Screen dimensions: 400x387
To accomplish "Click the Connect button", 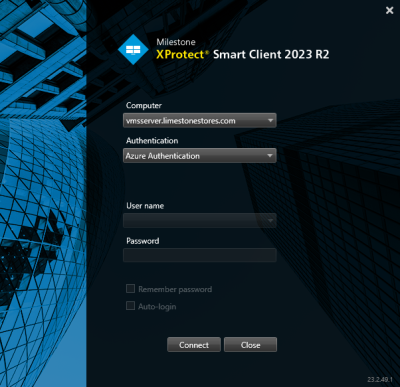I will [194, 345].
